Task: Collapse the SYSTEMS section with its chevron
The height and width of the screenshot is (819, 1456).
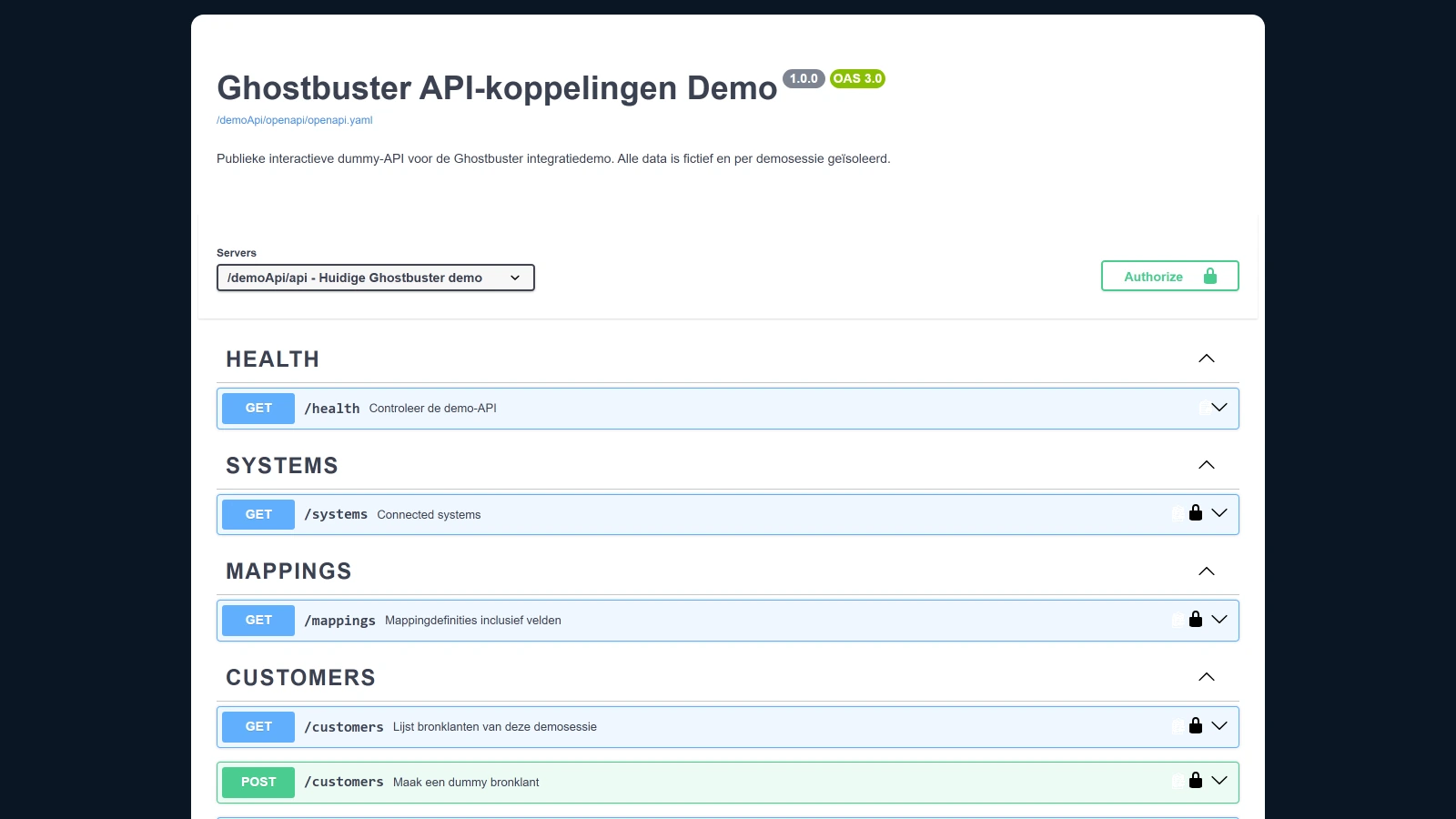Action: [1207, 465]
